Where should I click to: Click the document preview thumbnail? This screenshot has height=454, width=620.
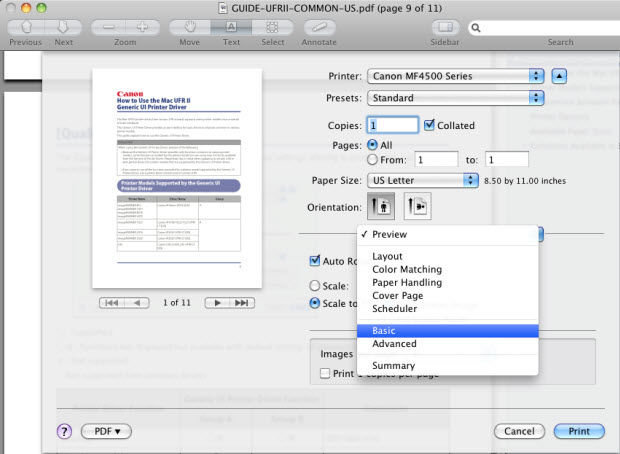tap(177, 178)
